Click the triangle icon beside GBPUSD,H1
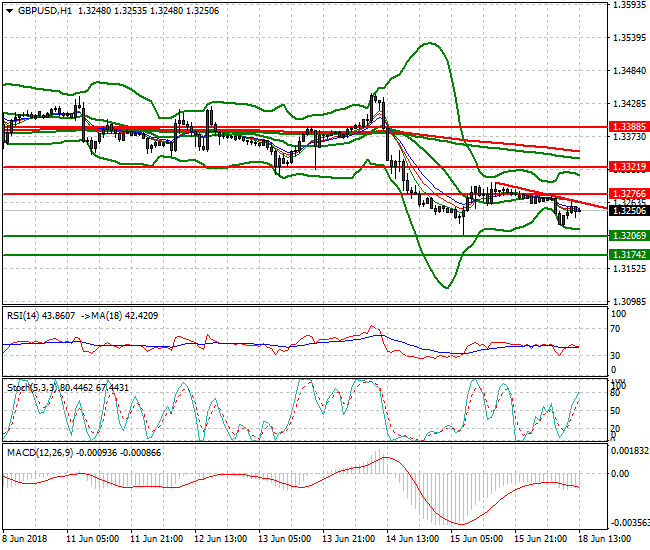 (9, 11)
